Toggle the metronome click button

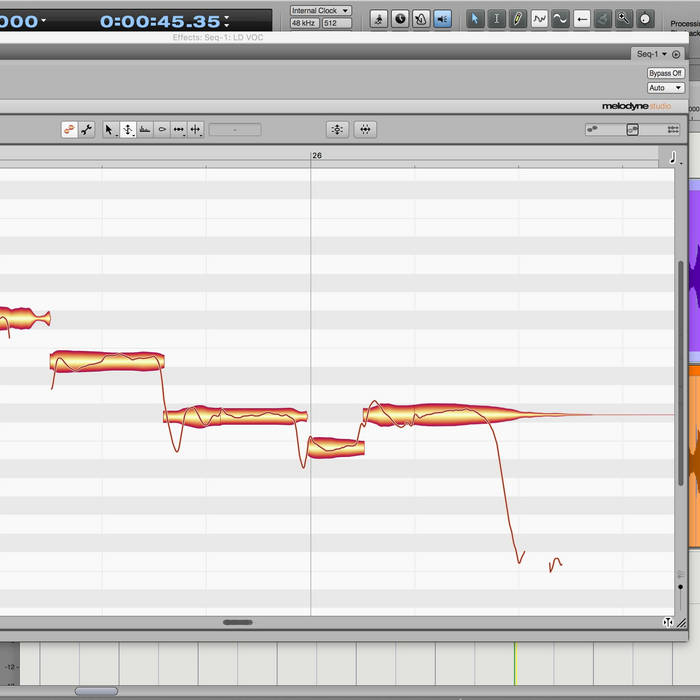click(421, 19)
